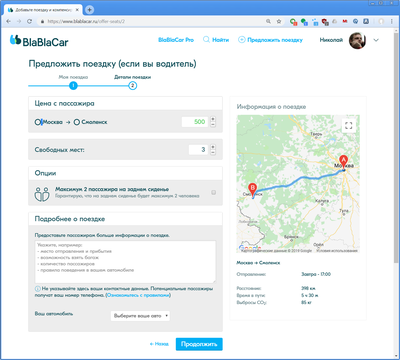Select the Москва departure radio circle
The height and width of the screenshot is (360, 400).
pos(38,122)
